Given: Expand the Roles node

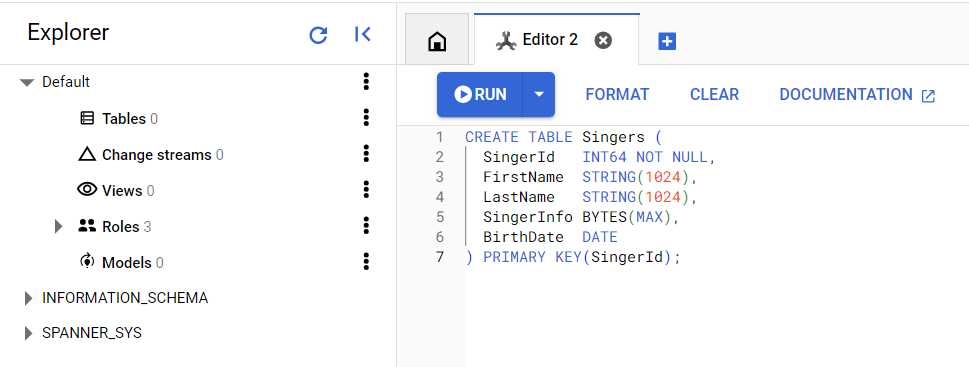Looking at the screenshot, I should tap(59, 226).
